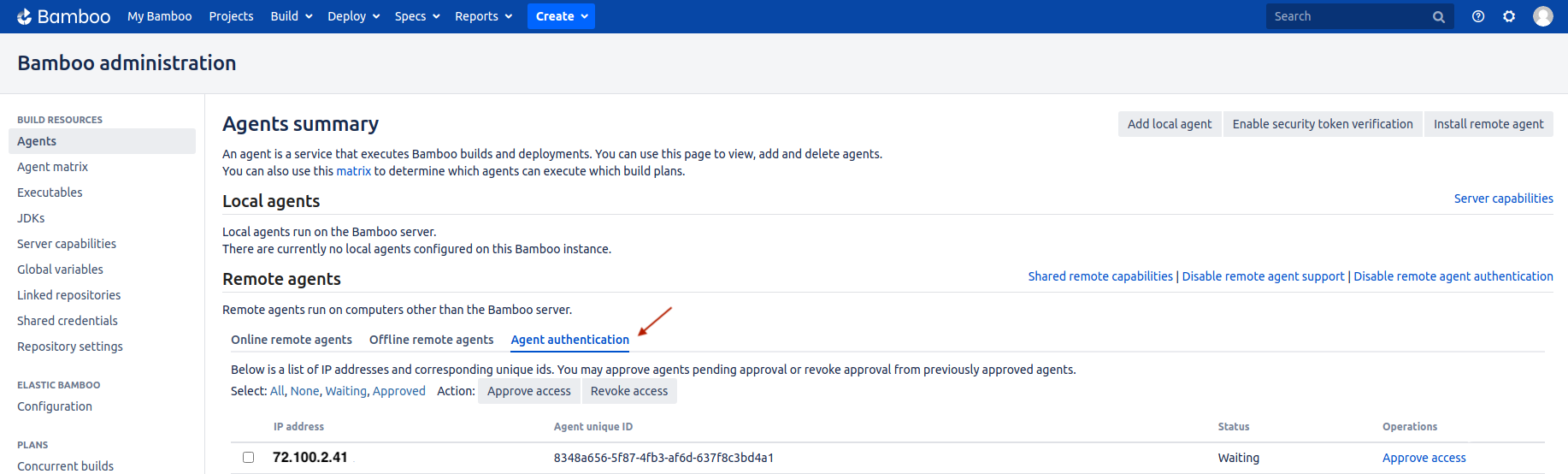Select the Agent authentication tab
1568x474 pixels.
(x=570, y=340)
